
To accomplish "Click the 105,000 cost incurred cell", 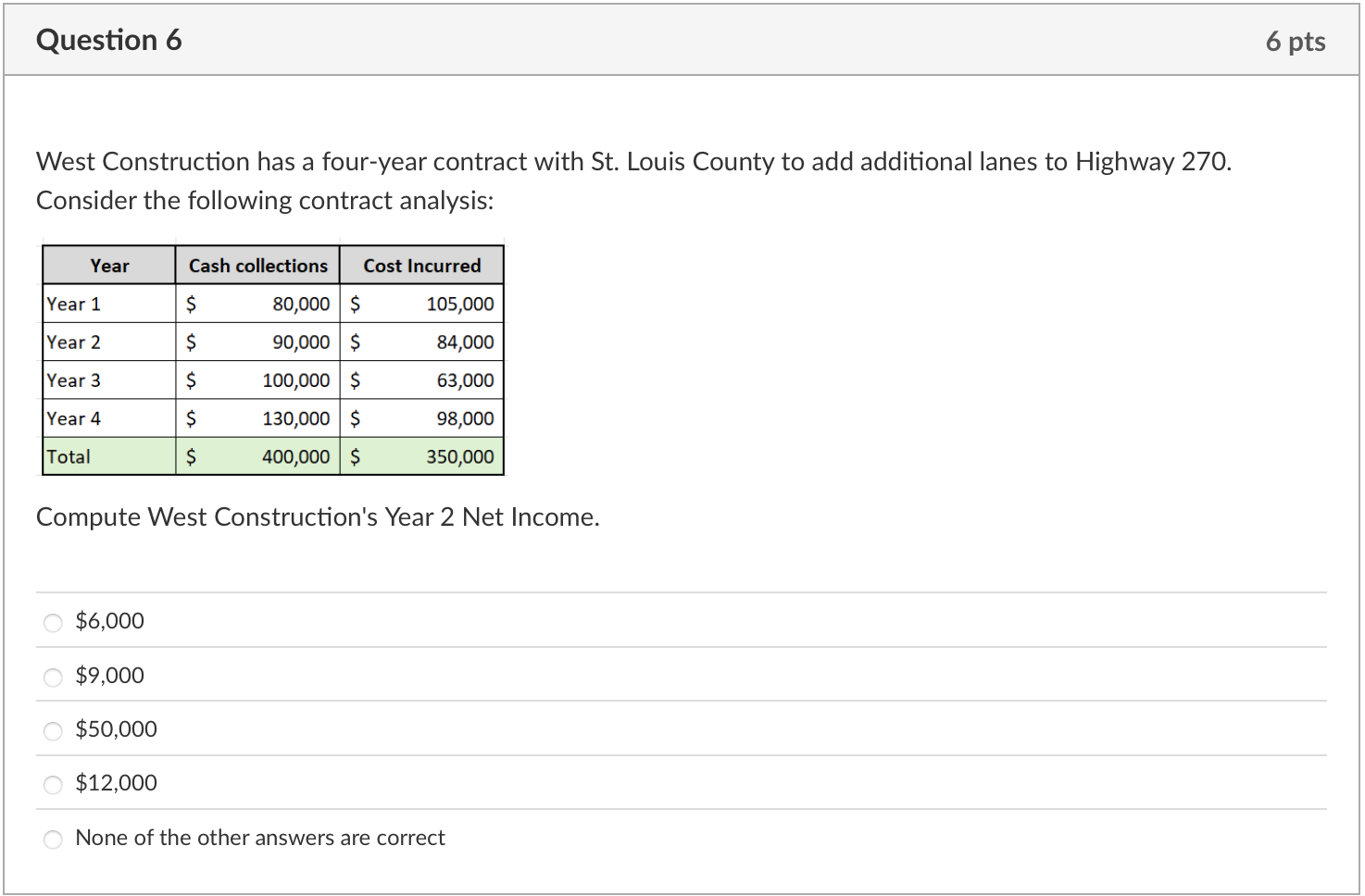I will tap(422, 304).
